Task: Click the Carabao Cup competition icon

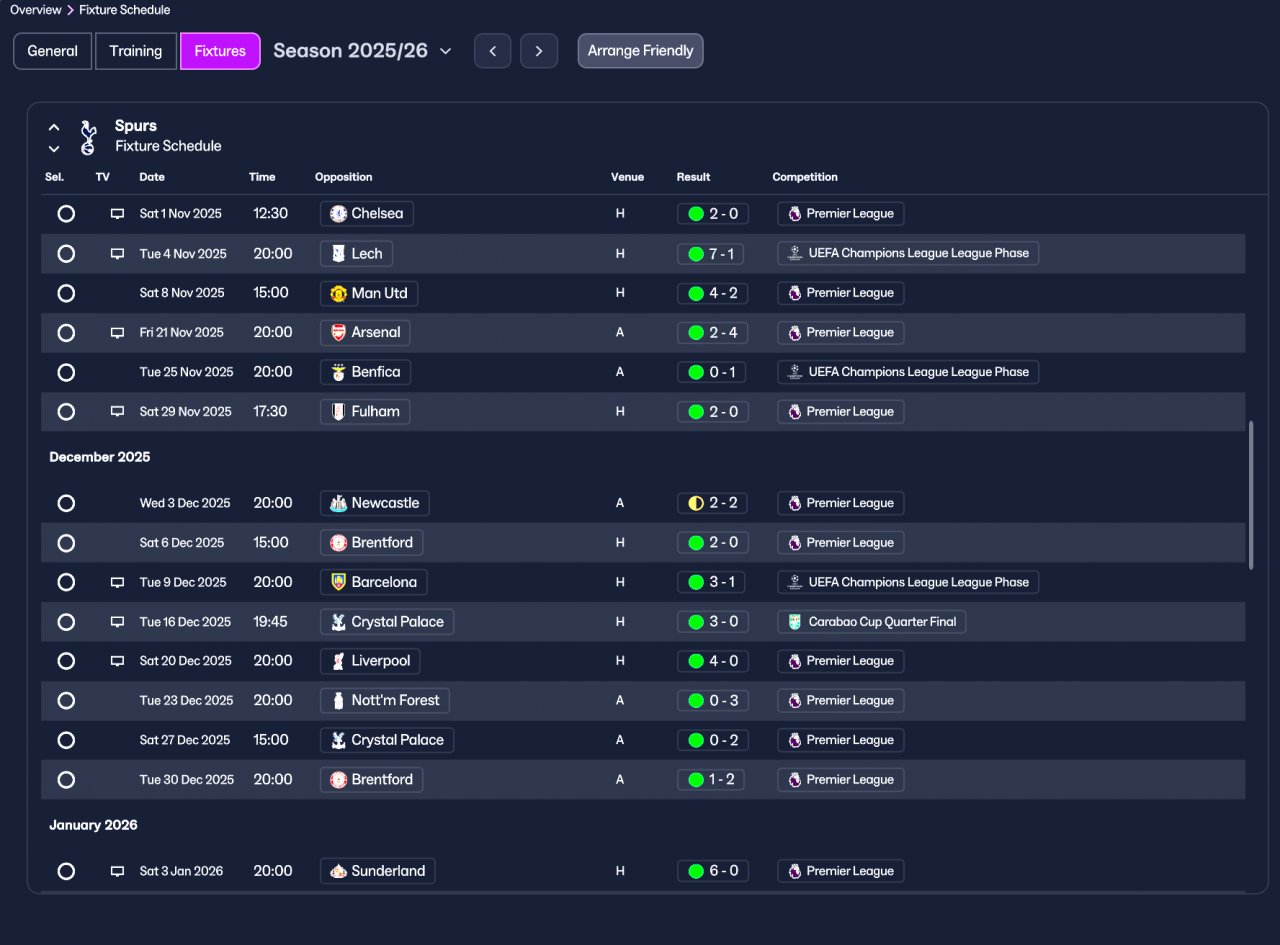Action: pyautogui.click(x=794, y=622)
